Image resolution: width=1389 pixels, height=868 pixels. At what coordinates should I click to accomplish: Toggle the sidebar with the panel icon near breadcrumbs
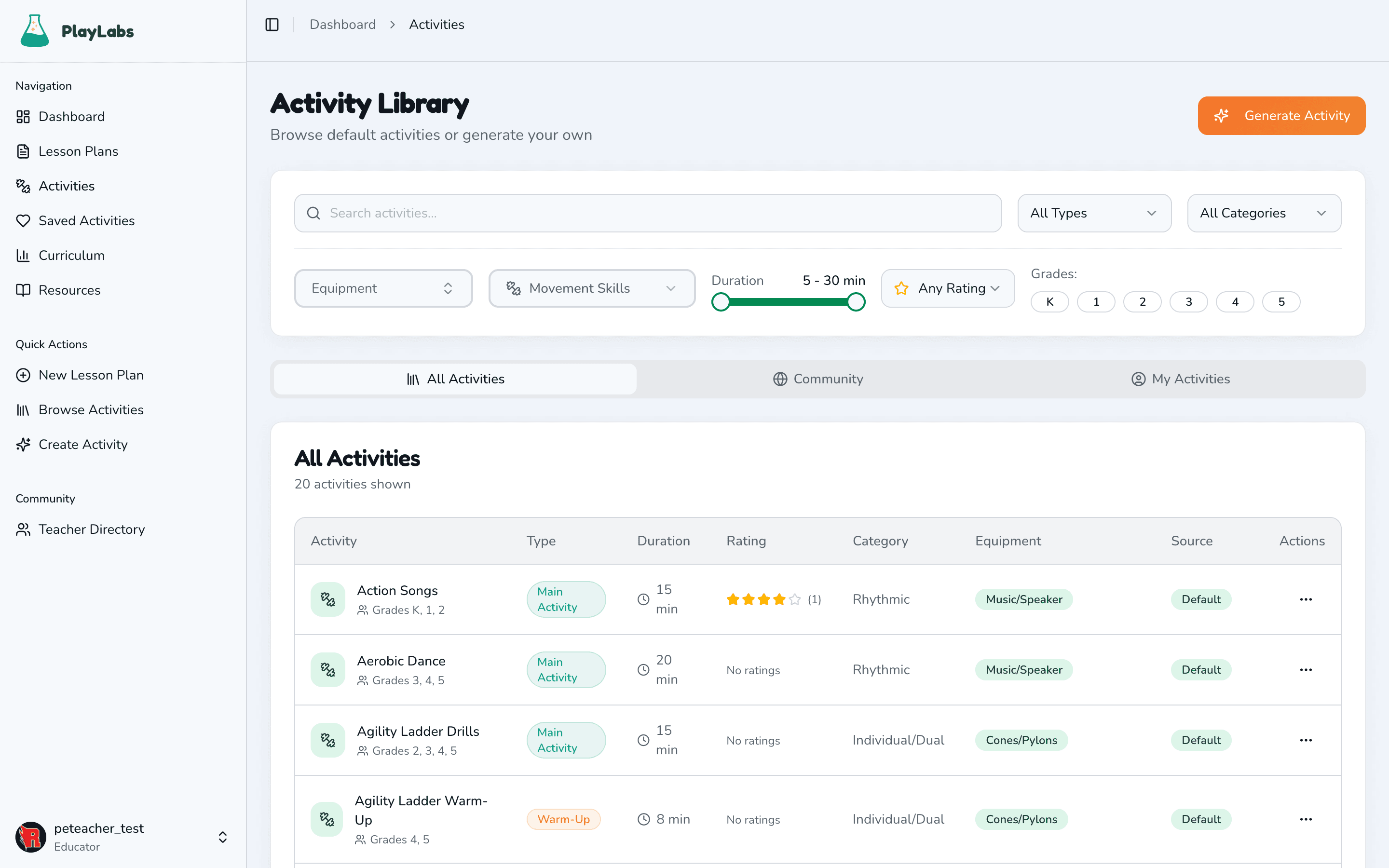tap(272, 24)
